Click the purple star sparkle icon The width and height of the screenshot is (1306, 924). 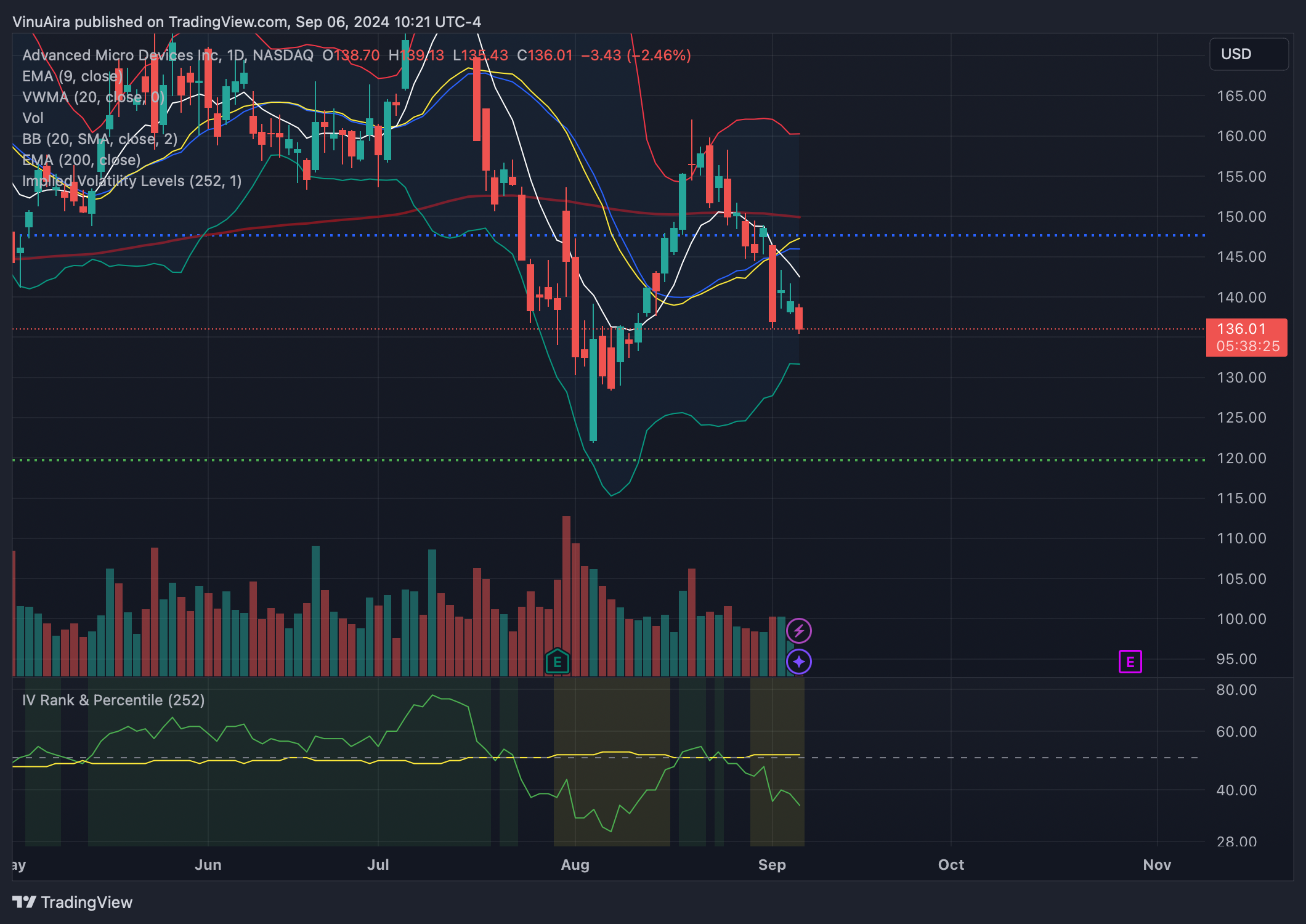(x=799, y=662)
